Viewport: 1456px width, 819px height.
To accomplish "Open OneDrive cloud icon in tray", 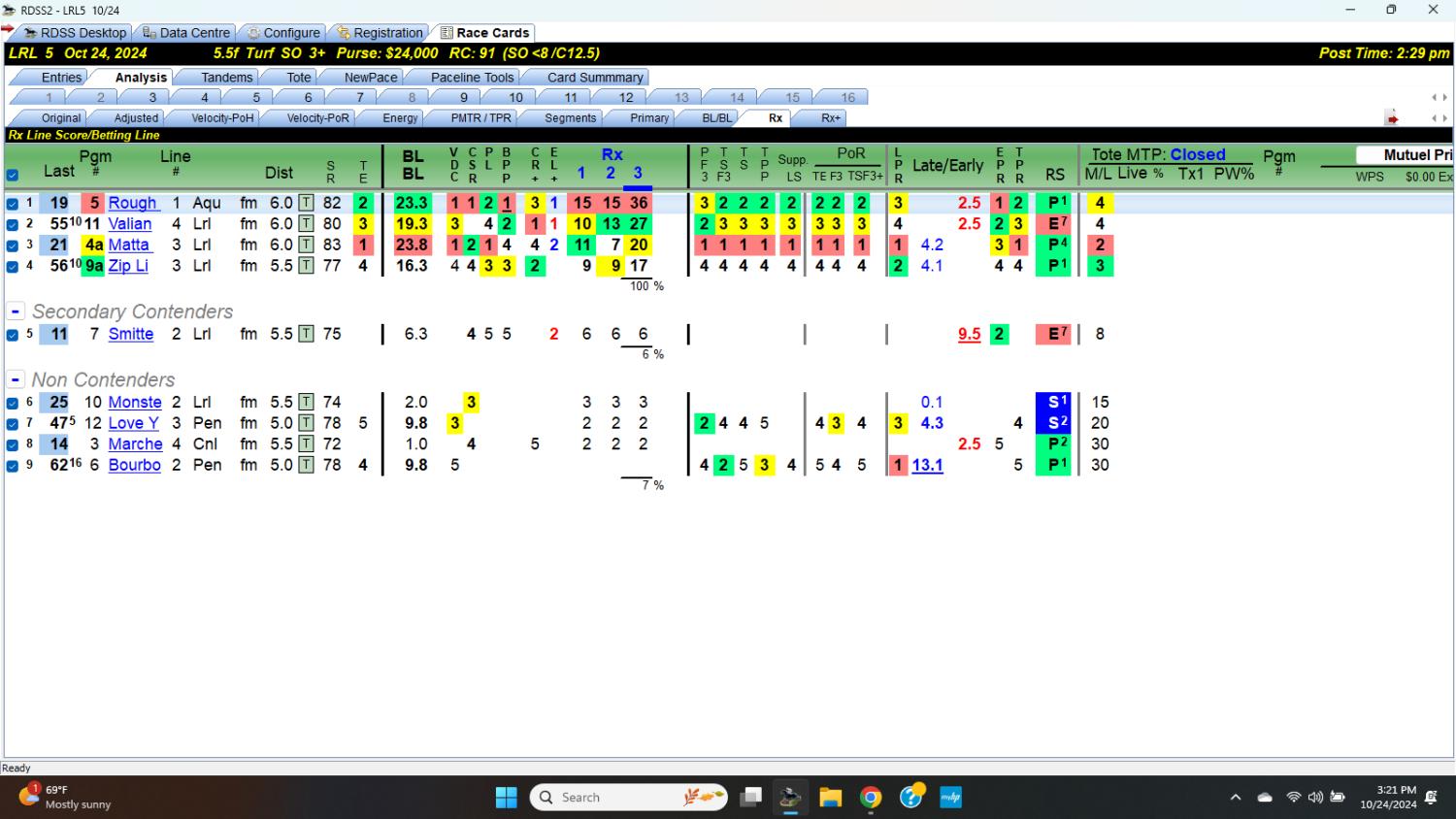I will click(x=1265, y=797).
